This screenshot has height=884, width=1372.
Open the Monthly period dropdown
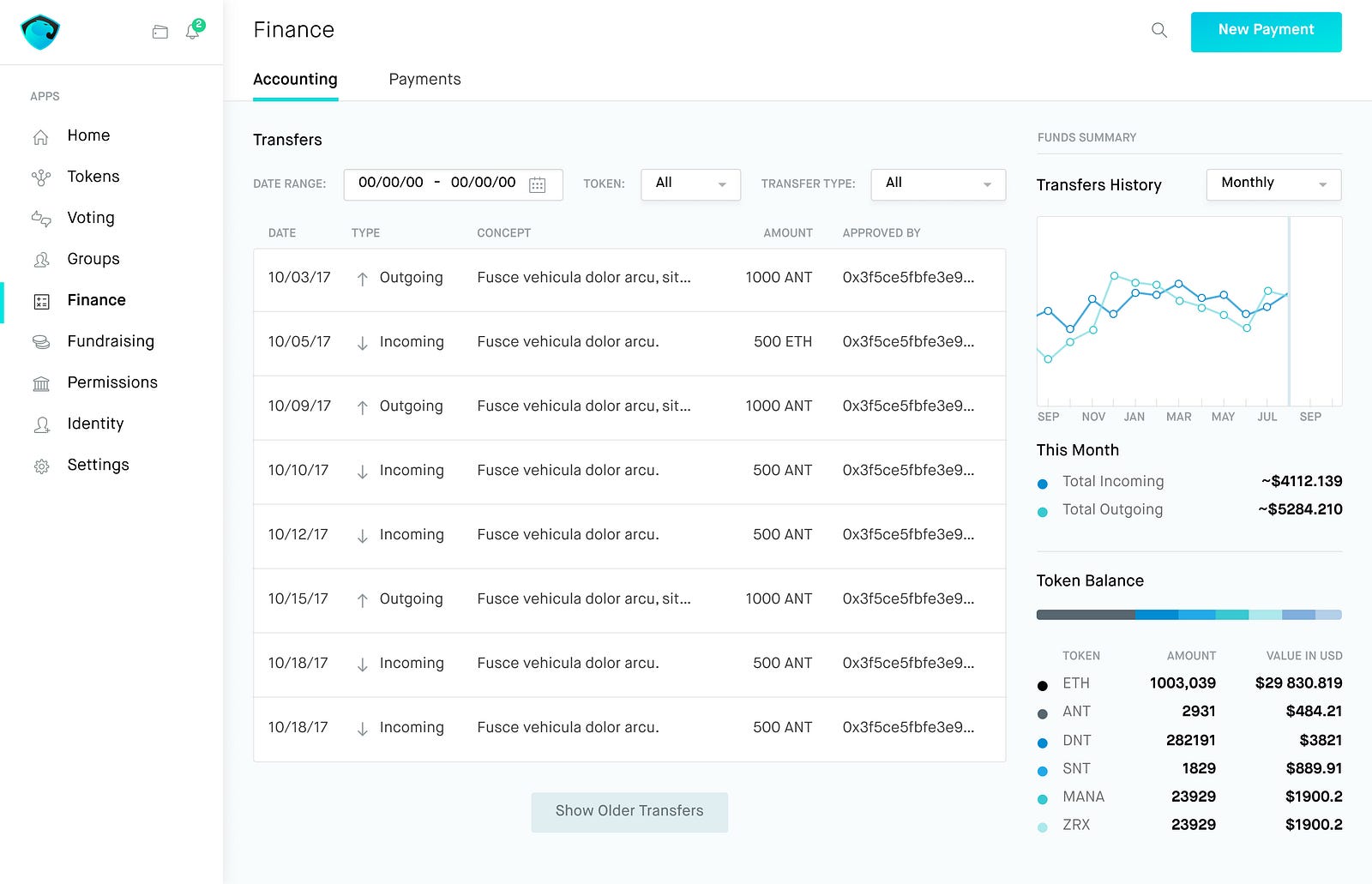point(1273,184)
